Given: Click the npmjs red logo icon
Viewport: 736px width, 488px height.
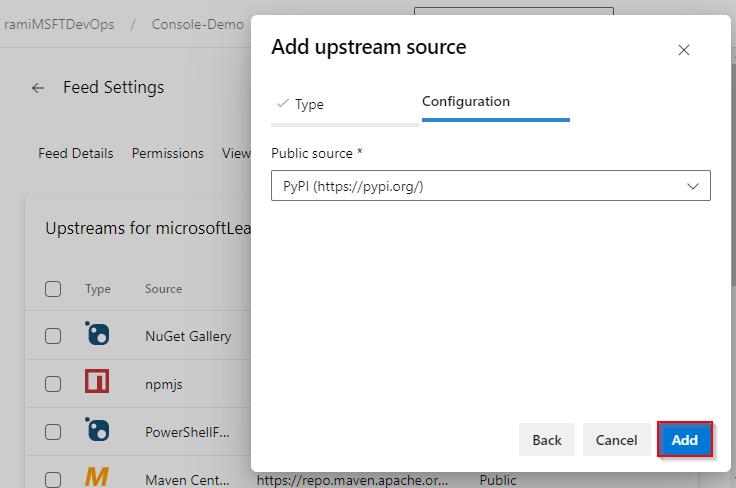Looking at the screenshot, I should click(x=97, y=382).
